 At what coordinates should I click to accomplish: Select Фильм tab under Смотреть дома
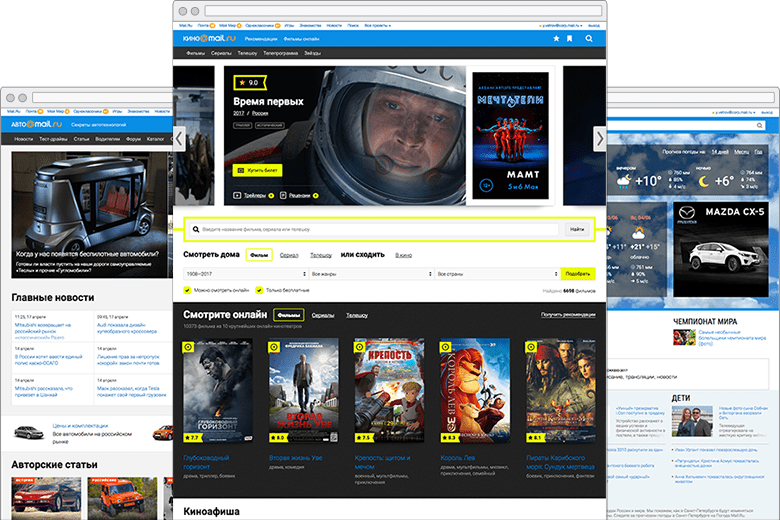click(259, 255)
